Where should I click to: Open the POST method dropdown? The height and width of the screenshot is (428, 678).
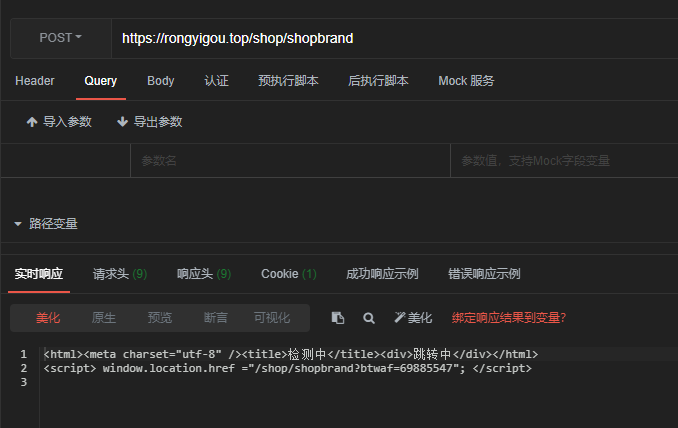pyautogui.click(x=61, y=38)
